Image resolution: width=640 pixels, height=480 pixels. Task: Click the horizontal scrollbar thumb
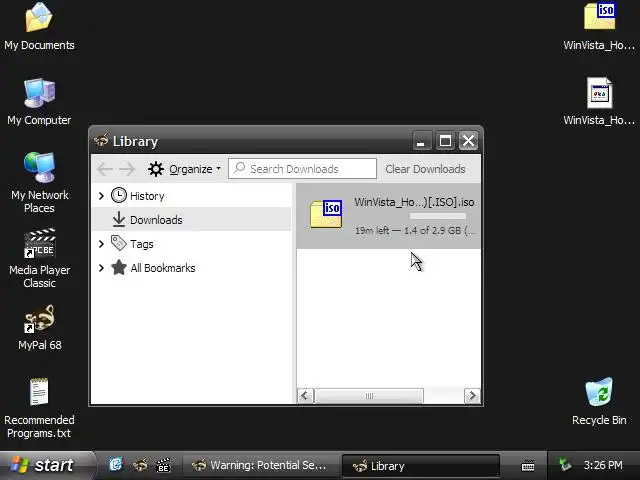(369, 396)
